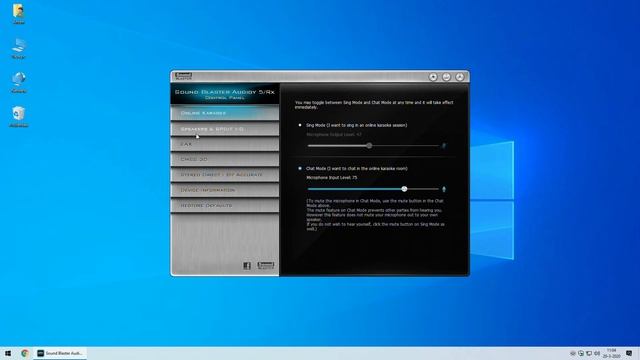
Task: Click the Sound Blaster Audigy taskbar button
Action: pos(60,353)
